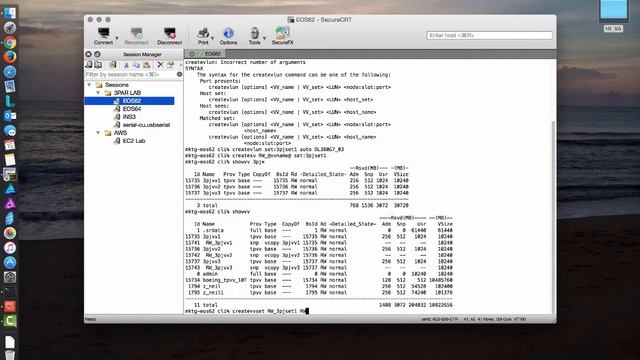Click the Tools toolbar icon
Viewport: 640px width, 360px height.
(254, 36)
